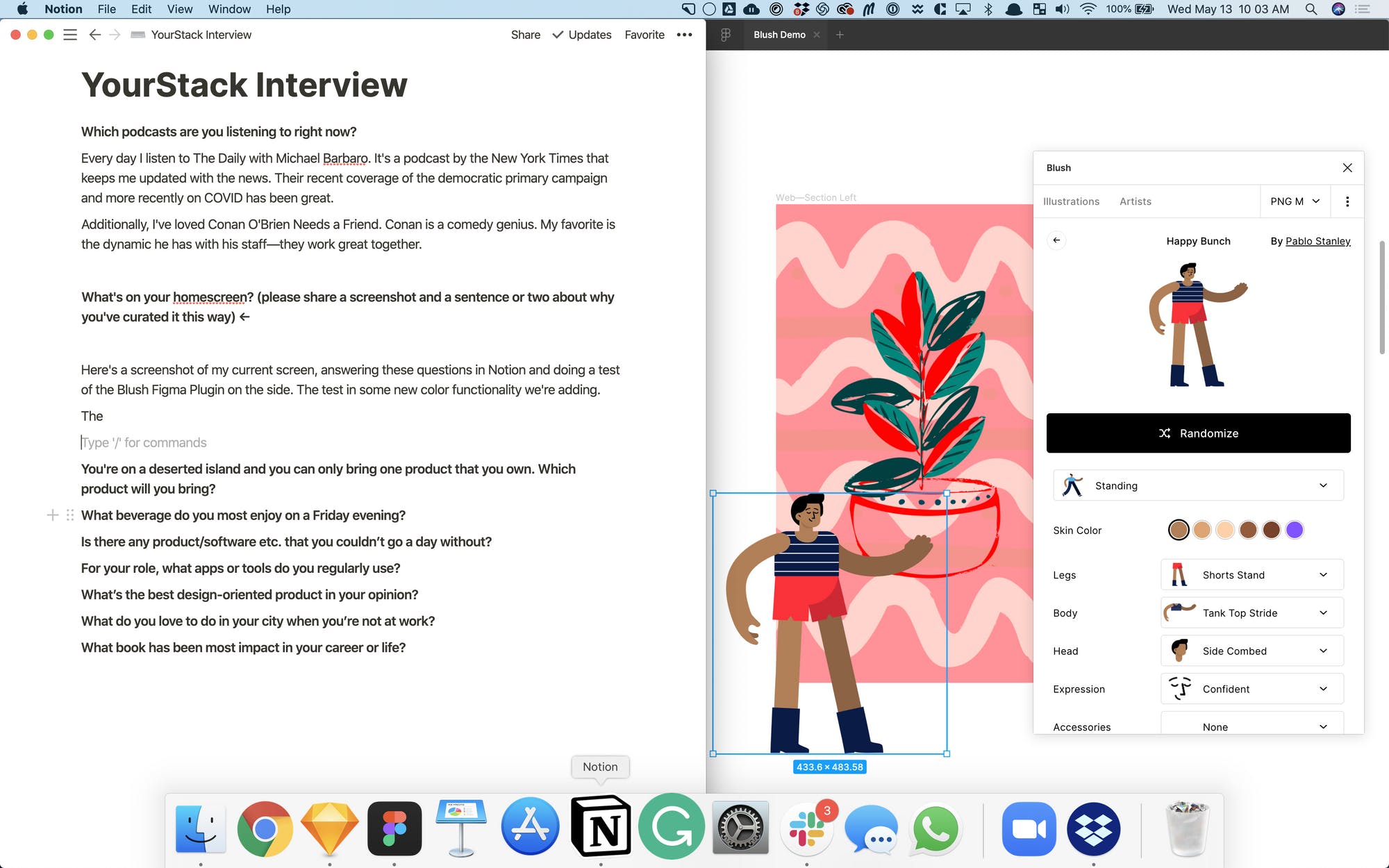The height and width of the screenshot is (868, 1389).
Task: Expand the PNG M format dropdown
Action: 1295,201
